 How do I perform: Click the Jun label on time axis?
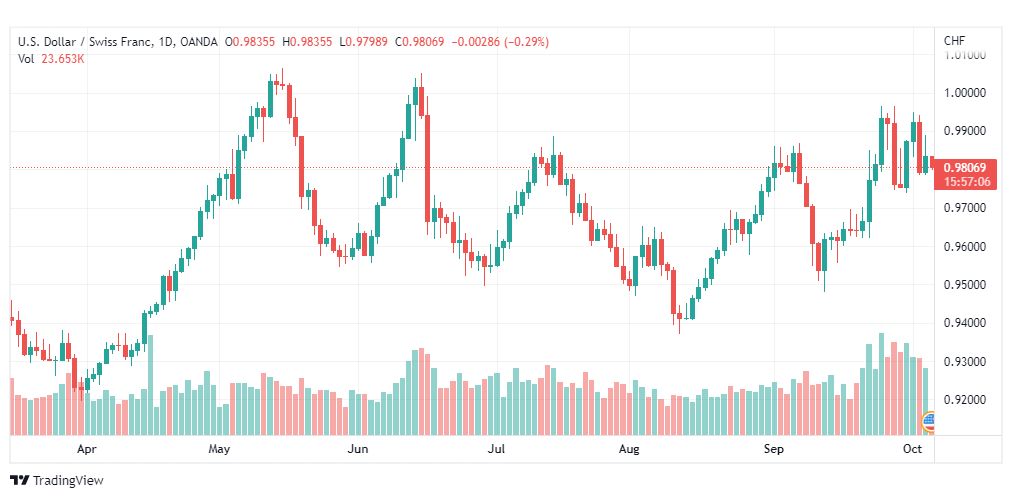pyautogui.click(x=358, y=449)
